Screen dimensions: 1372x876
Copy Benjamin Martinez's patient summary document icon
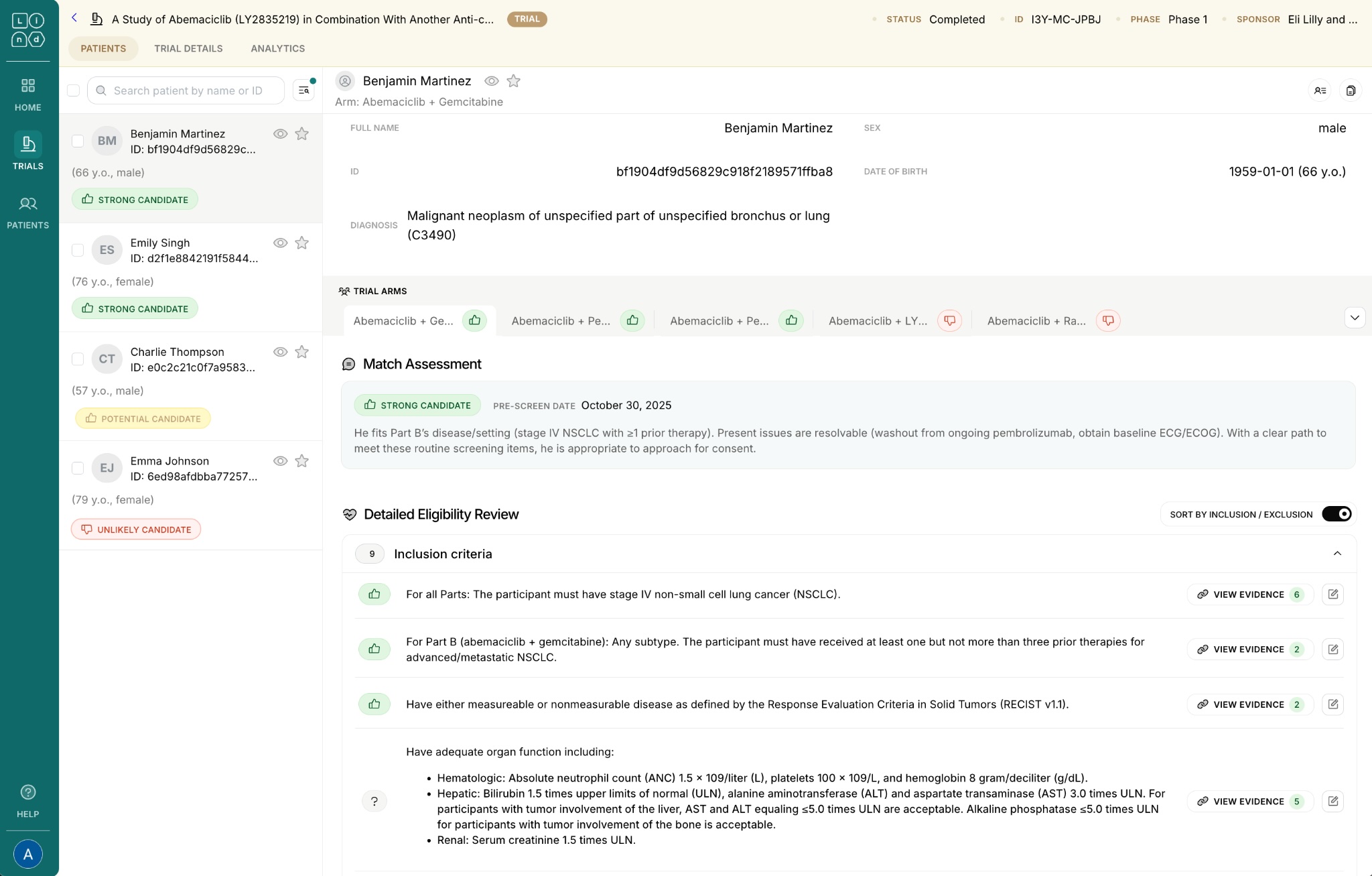(x=1350, y=90)
